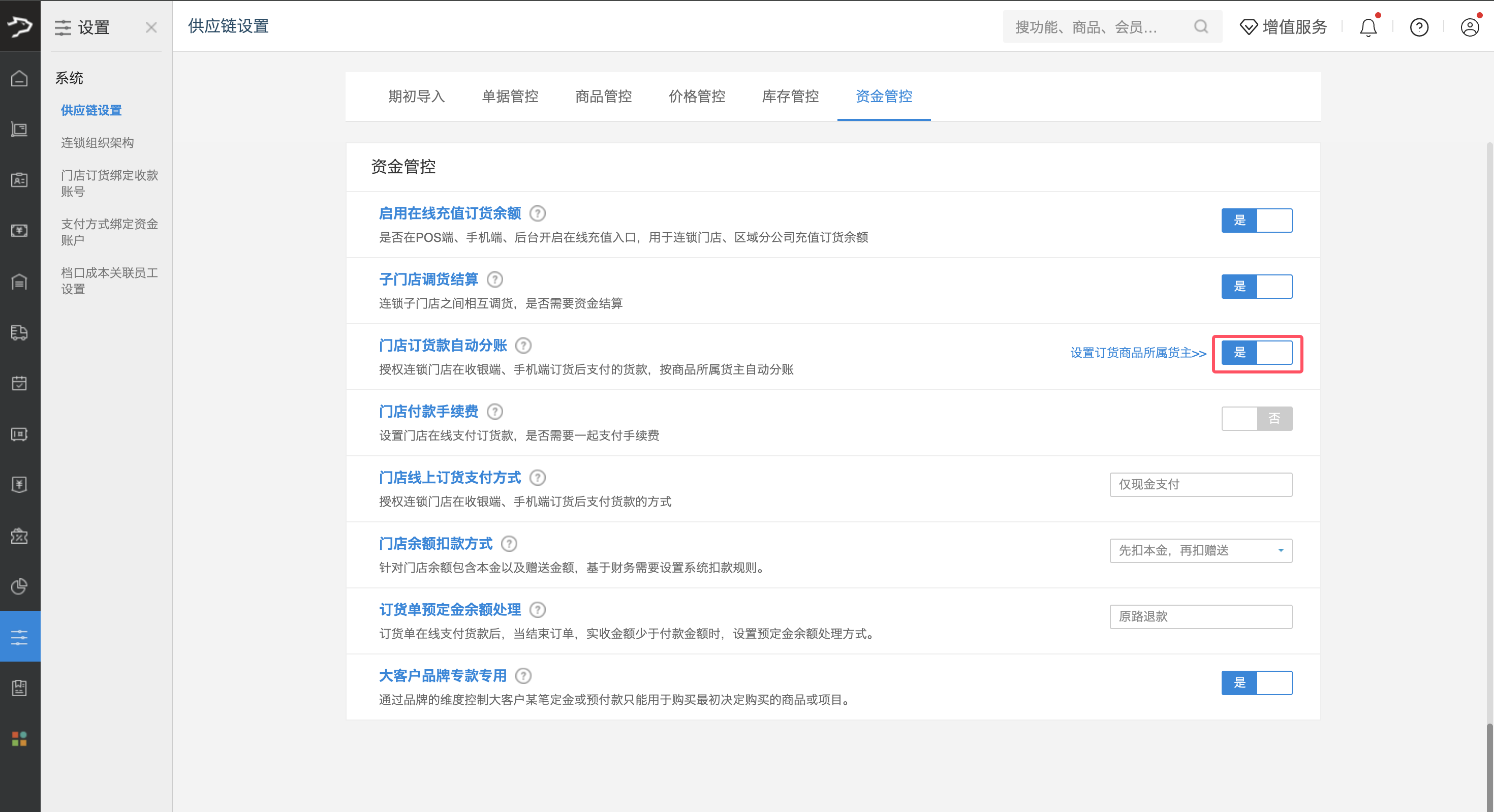The image size is (1494, 812).
Task: Toggle the 子门店调货结算 switch
Action: click(1257, 287)
